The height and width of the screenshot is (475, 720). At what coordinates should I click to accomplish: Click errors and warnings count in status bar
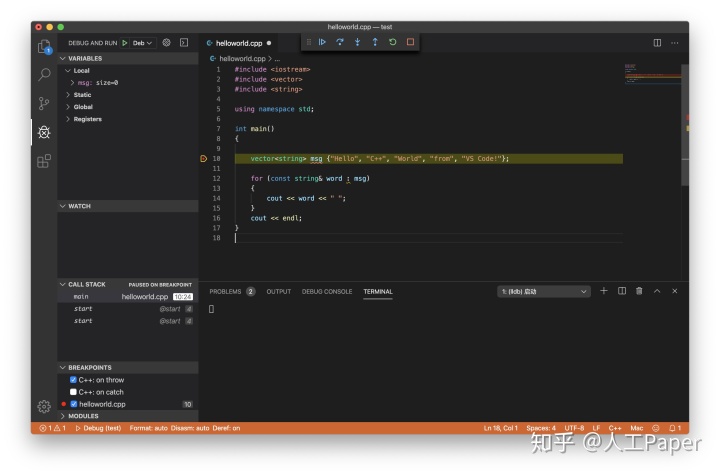pyautogui.click(x=52, y=428)
